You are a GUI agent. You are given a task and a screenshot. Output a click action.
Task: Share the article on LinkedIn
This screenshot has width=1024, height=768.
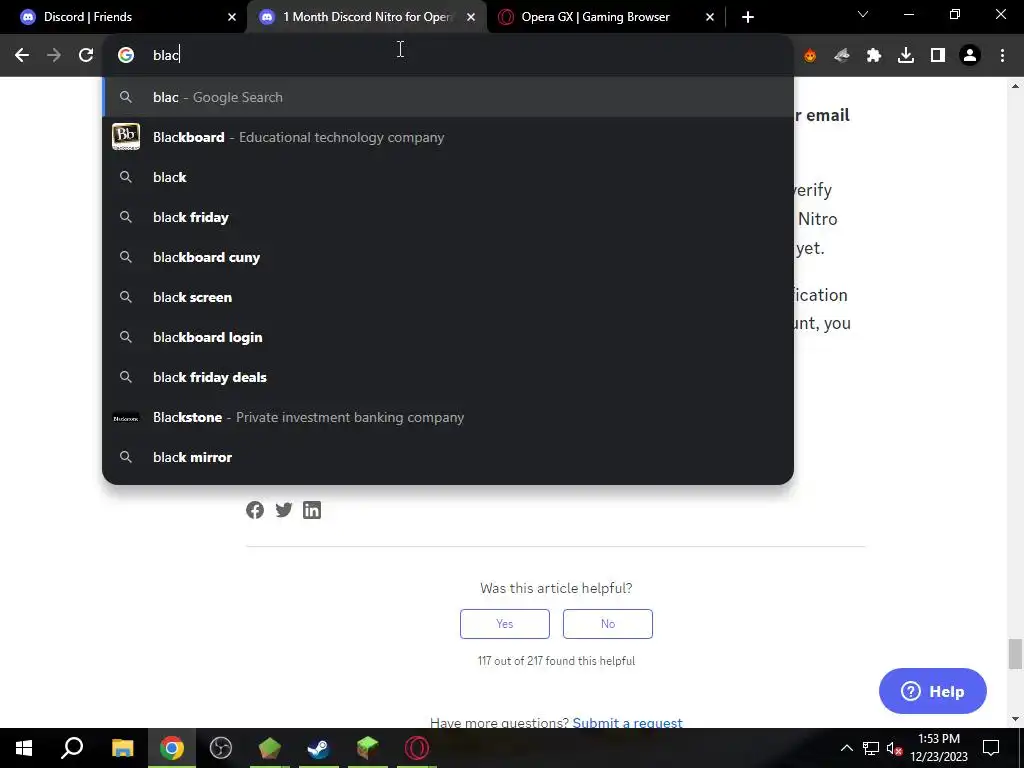click(312, 510)
